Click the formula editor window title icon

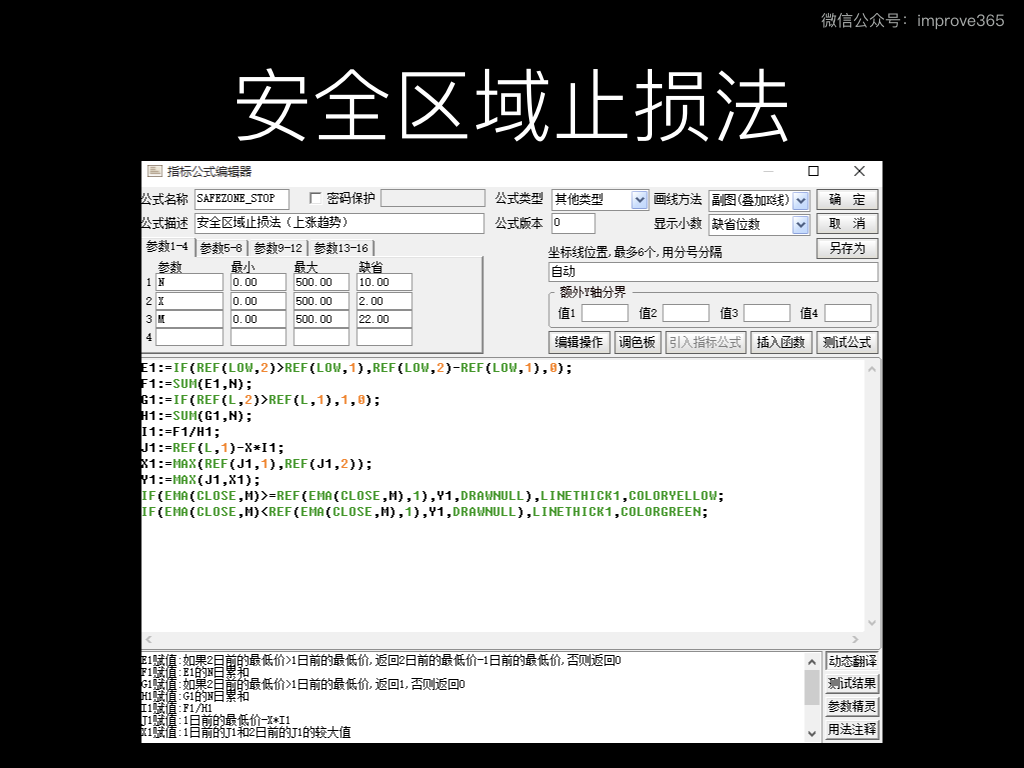[x=154, y=171]
